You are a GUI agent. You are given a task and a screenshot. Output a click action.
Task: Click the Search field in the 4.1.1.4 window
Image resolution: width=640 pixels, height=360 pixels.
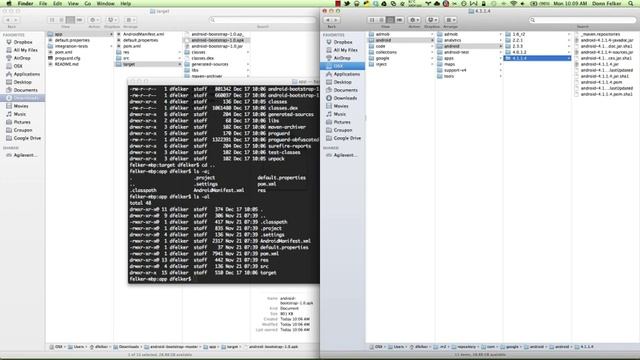(x=582, y=20)
